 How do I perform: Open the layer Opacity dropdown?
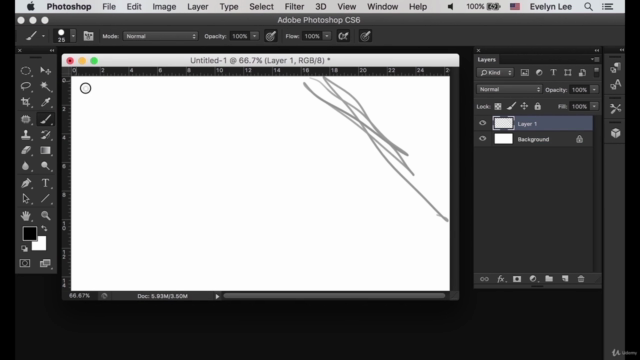coord(594,90)
